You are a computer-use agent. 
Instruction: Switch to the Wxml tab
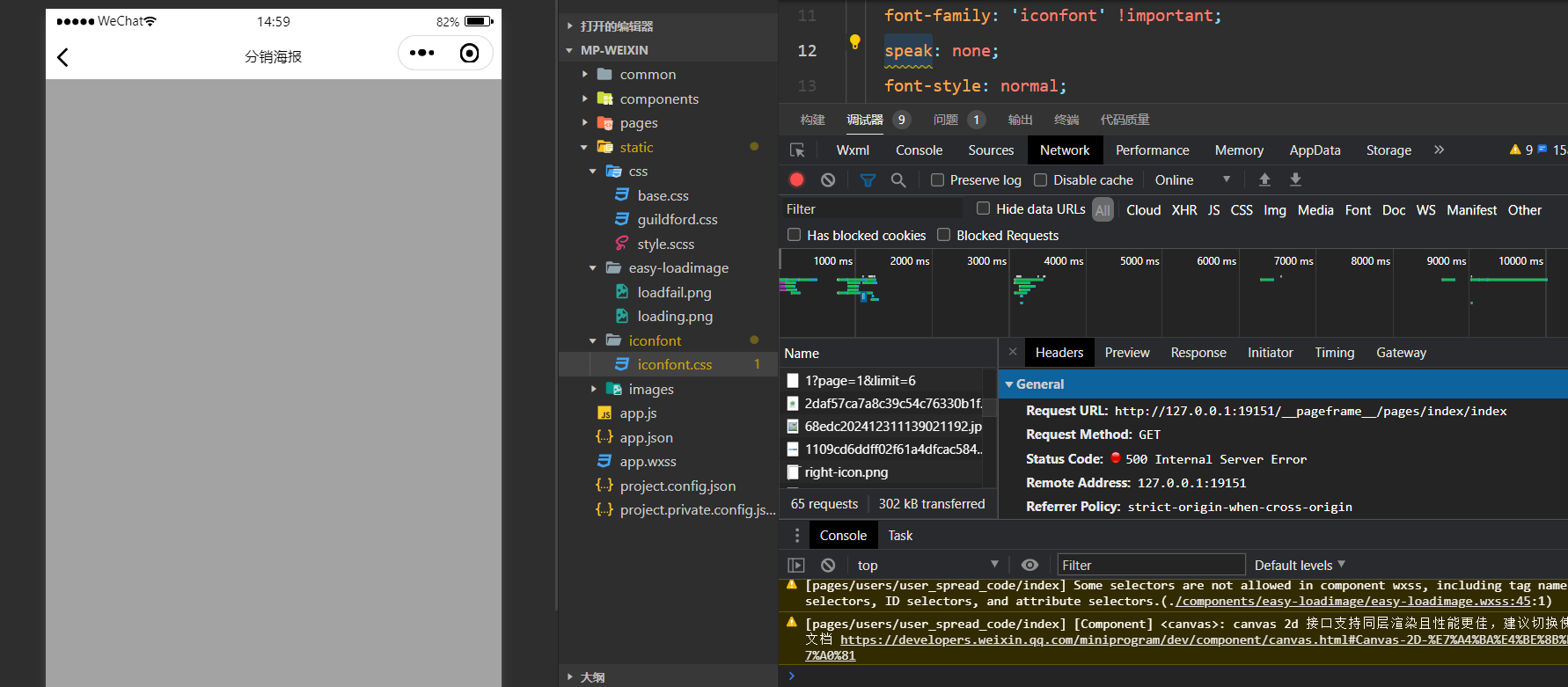tap(853, 150)
